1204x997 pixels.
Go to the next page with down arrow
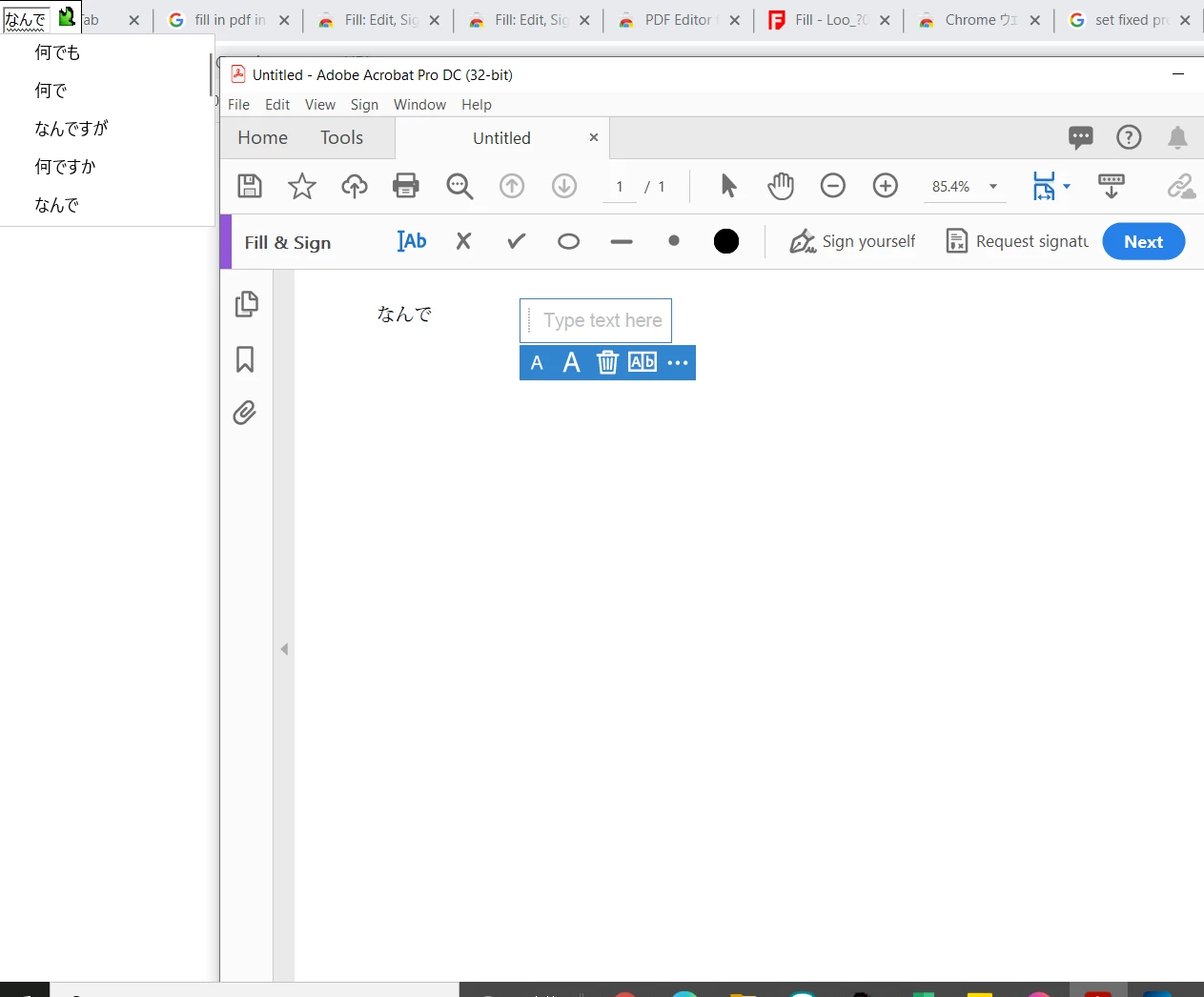(564, 186)
